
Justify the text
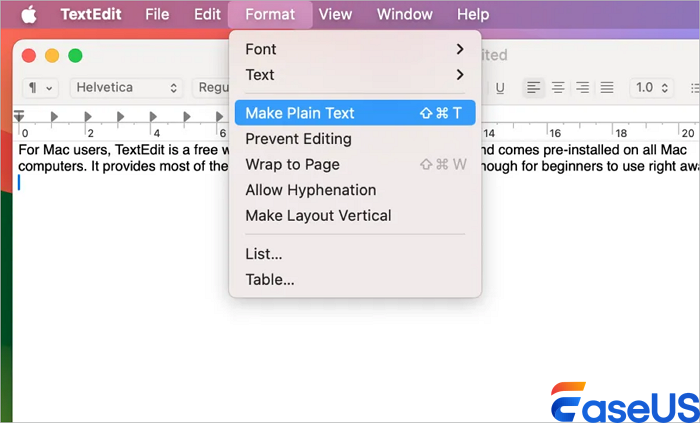click(607, 87)
